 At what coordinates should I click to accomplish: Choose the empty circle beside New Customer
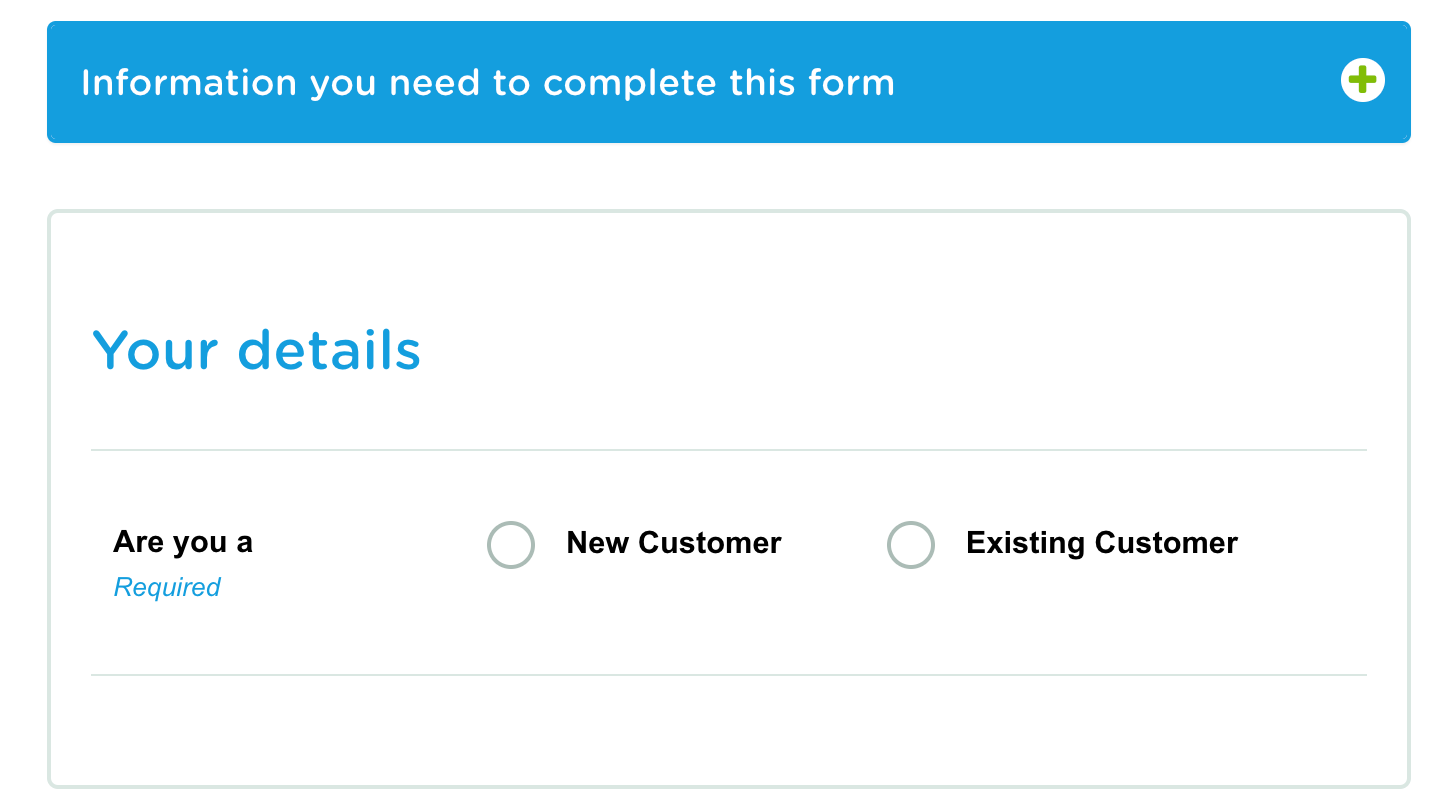click(511, 545)
